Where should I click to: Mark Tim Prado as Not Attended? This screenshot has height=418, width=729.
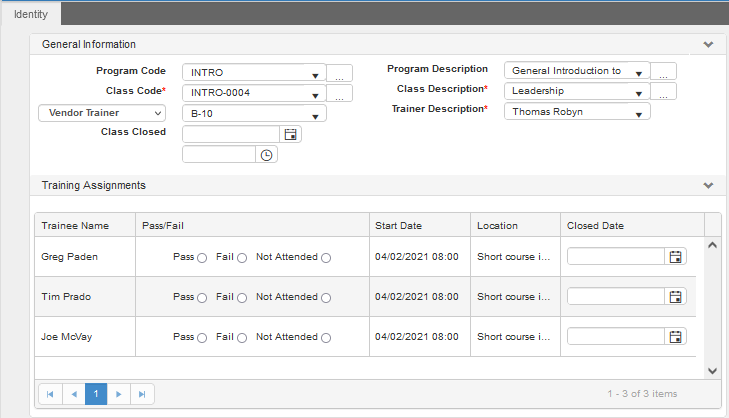326,298
